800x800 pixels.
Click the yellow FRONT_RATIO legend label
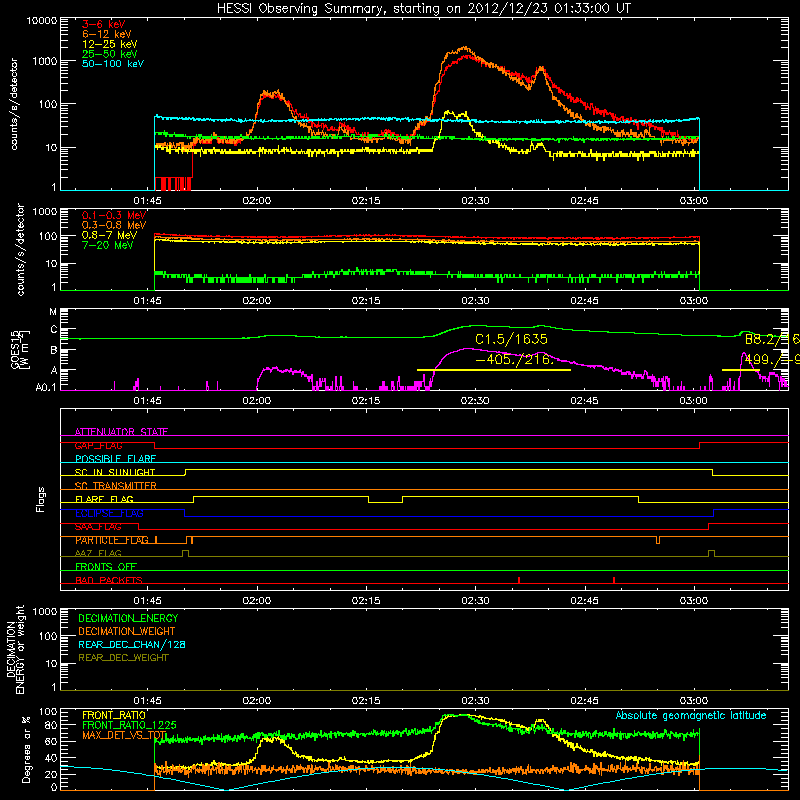click(x=114, y=715)
